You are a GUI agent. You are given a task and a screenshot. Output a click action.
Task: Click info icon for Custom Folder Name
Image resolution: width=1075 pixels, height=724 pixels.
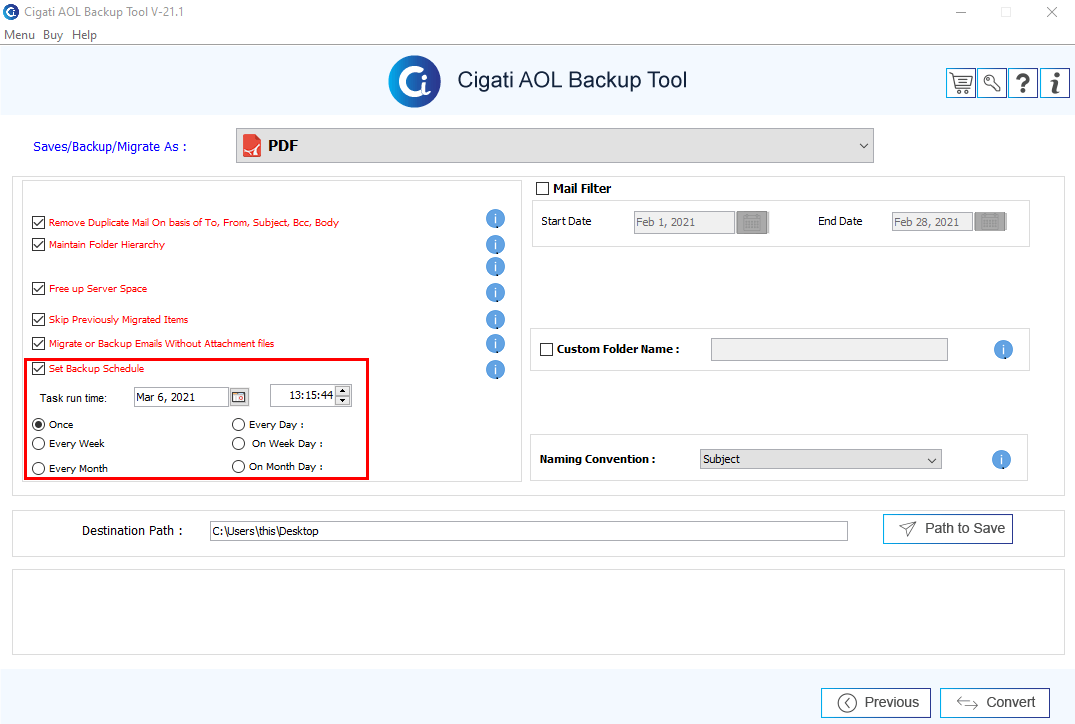[x=1003, y=350]
